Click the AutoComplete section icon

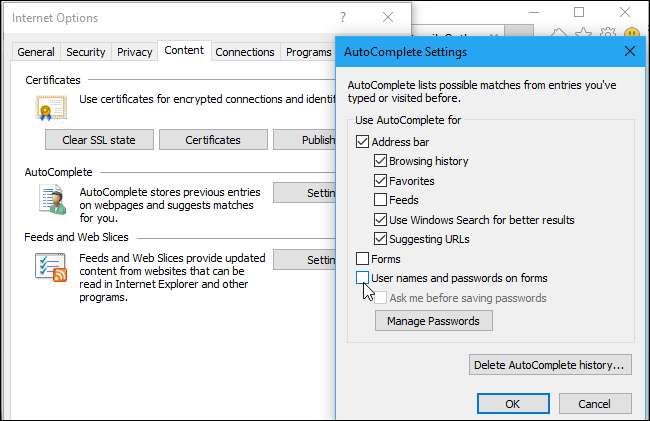(x=50, y=198)
